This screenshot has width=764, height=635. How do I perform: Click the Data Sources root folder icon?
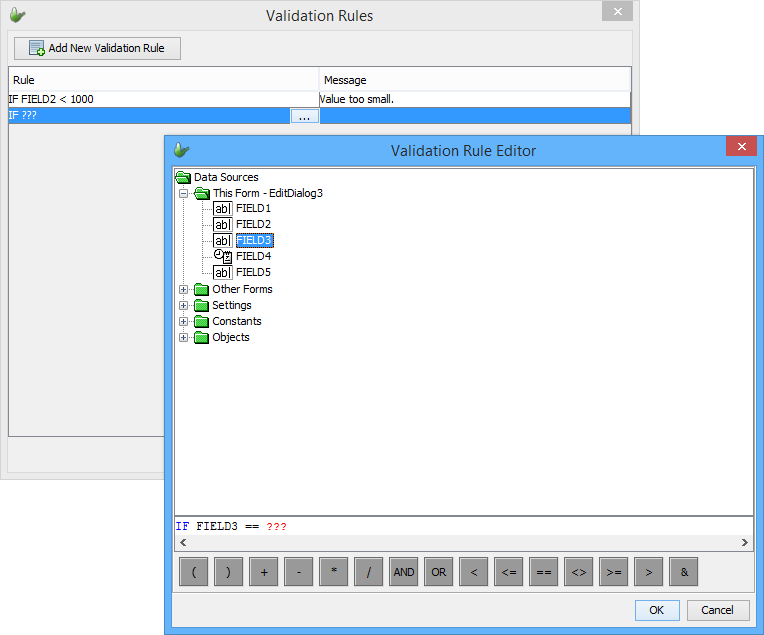click(183, 177)
